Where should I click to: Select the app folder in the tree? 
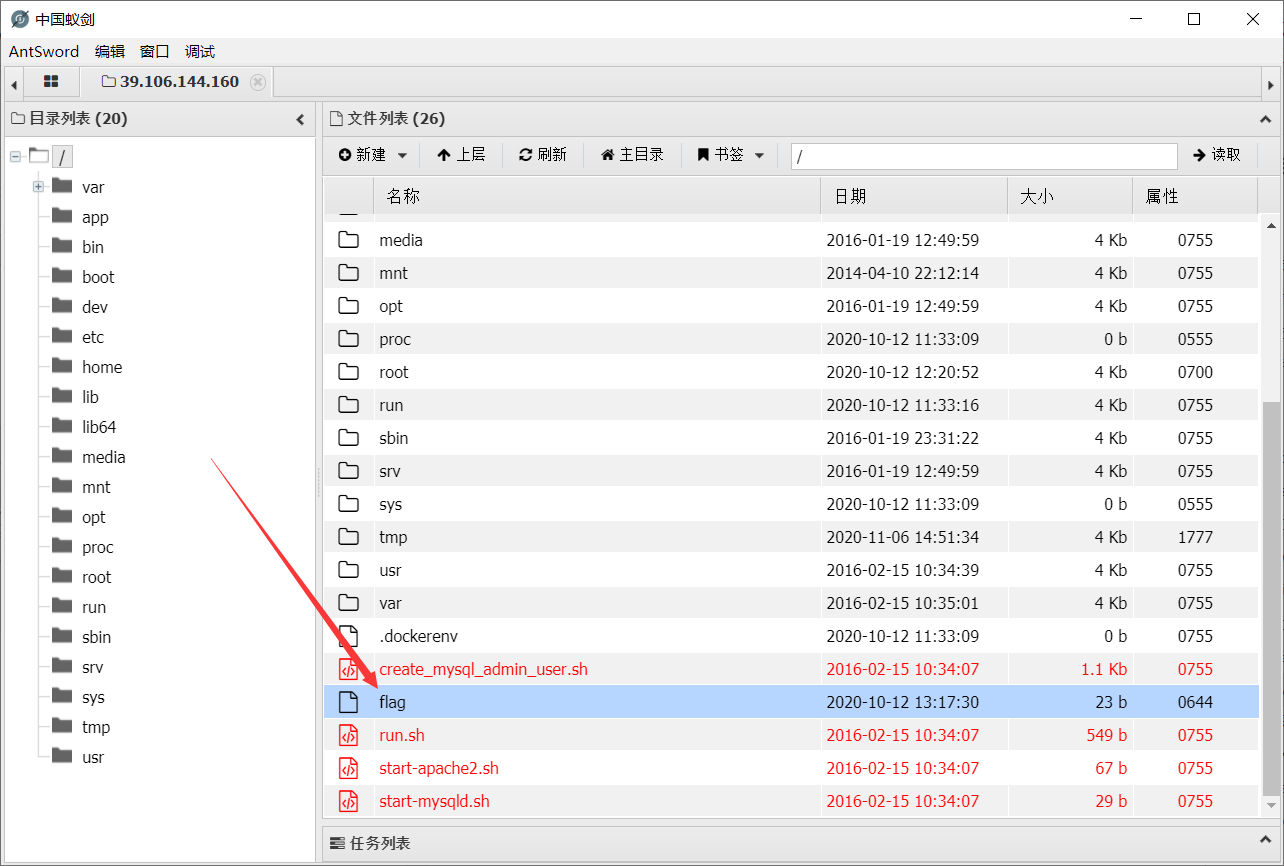coord(95,217)
